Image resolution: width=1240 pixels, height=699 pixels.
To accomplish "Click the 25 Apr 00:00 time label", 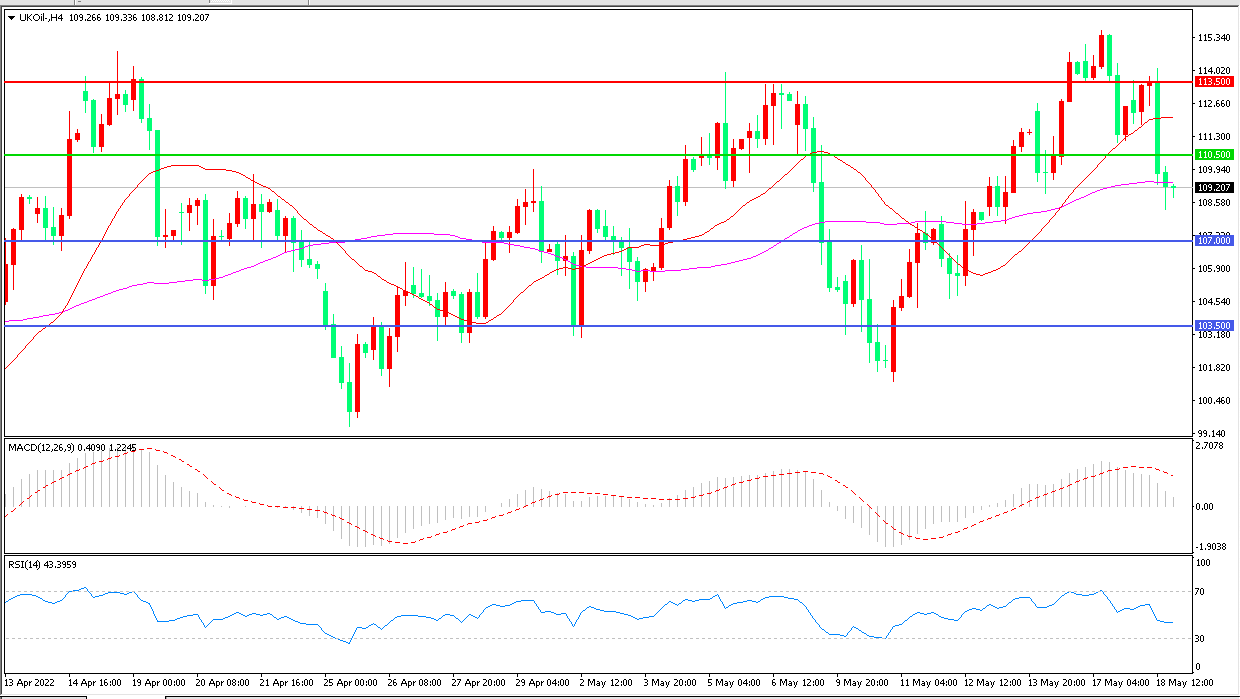I will tap(350, 682).
